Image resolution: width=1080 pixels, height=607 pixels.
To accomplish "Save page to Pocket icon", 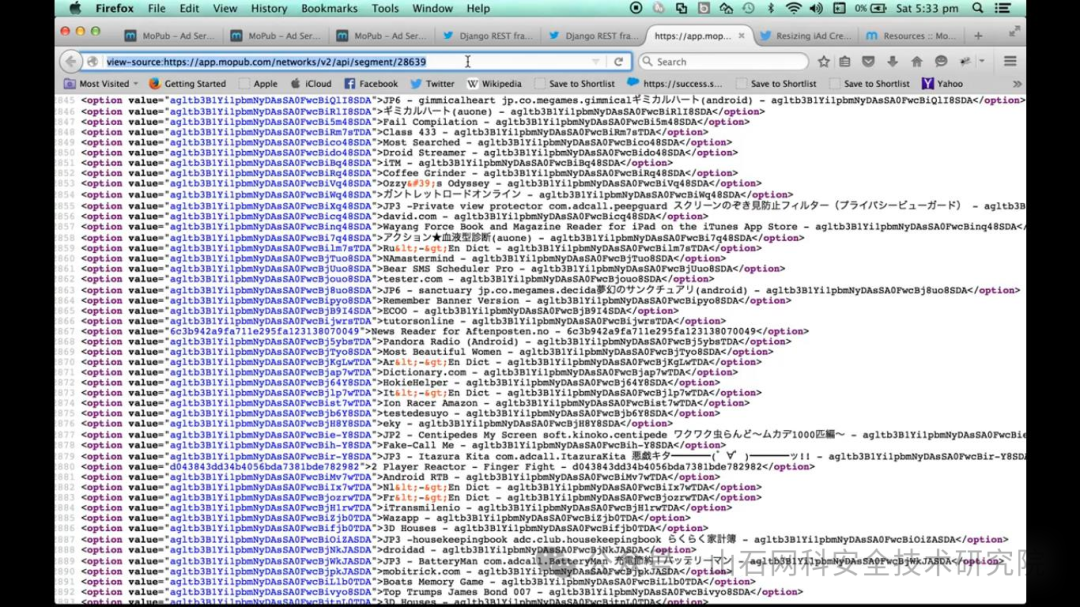I will (x=869, y=61).
